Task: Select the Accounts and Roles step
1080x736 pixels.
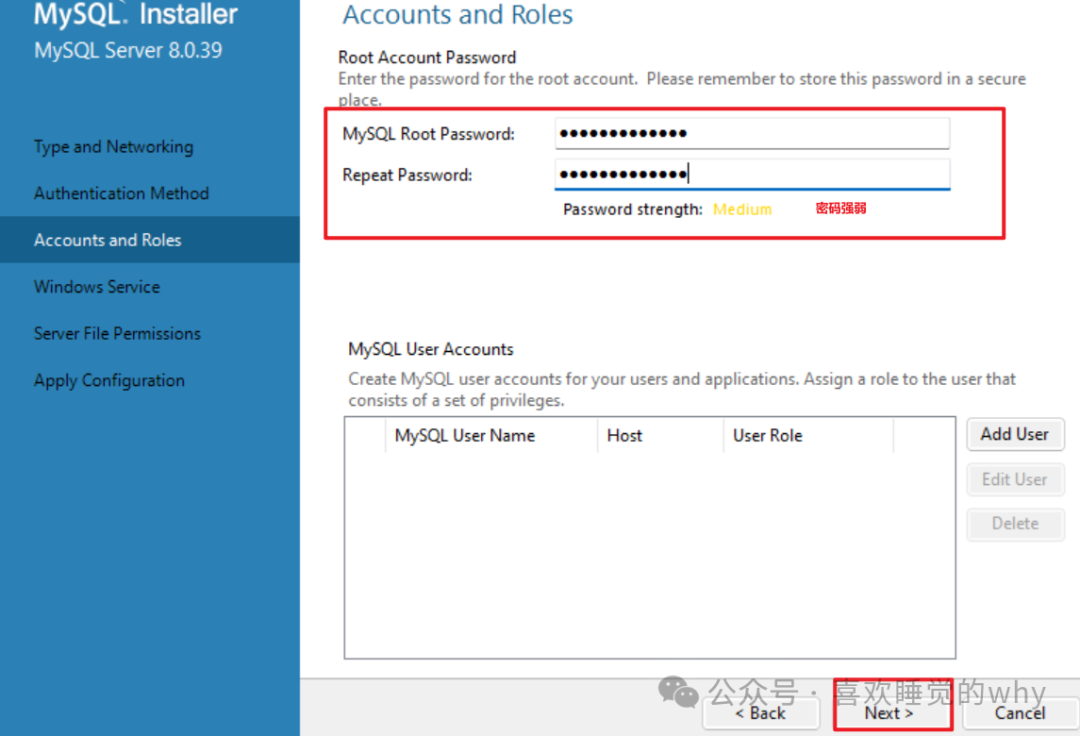Action: point(149,240)
